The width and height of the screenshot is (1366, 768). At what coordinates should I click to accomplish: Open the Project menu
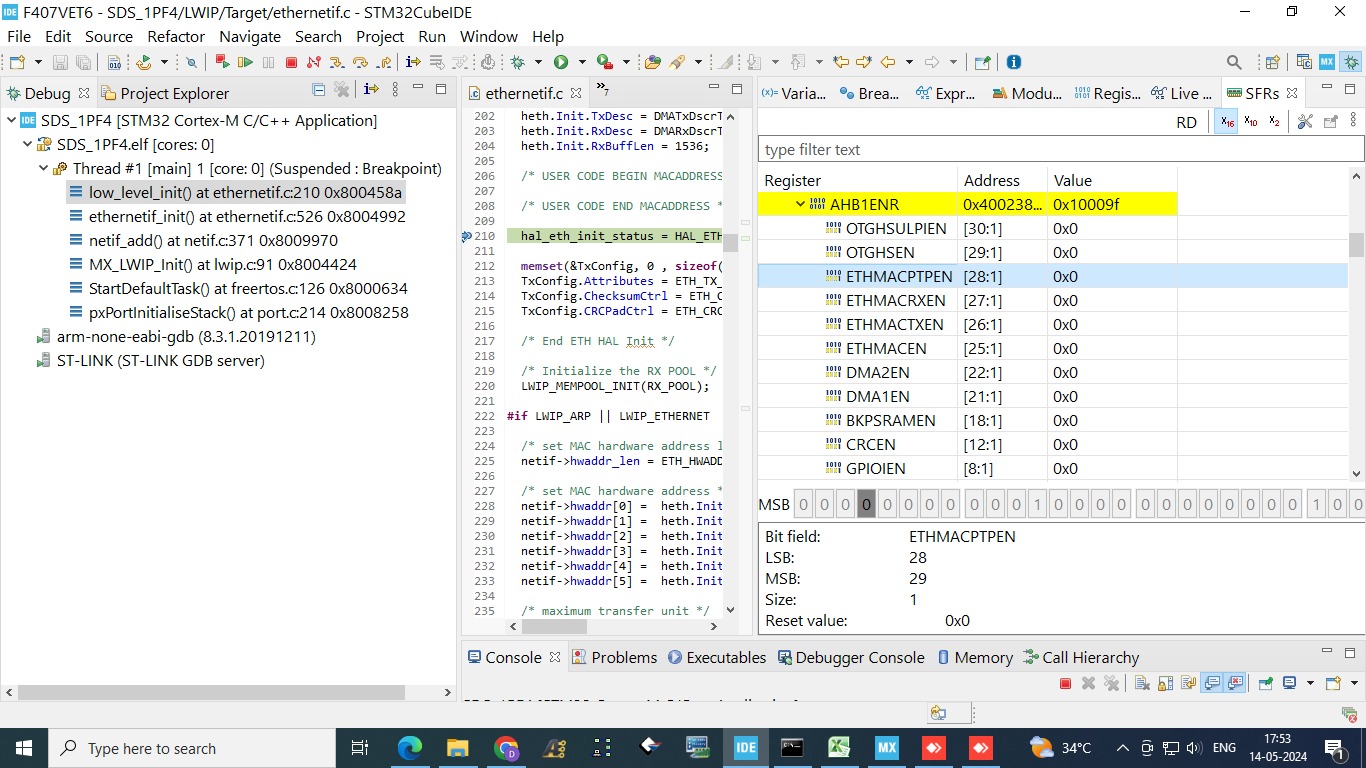click(x=379, y=36)
